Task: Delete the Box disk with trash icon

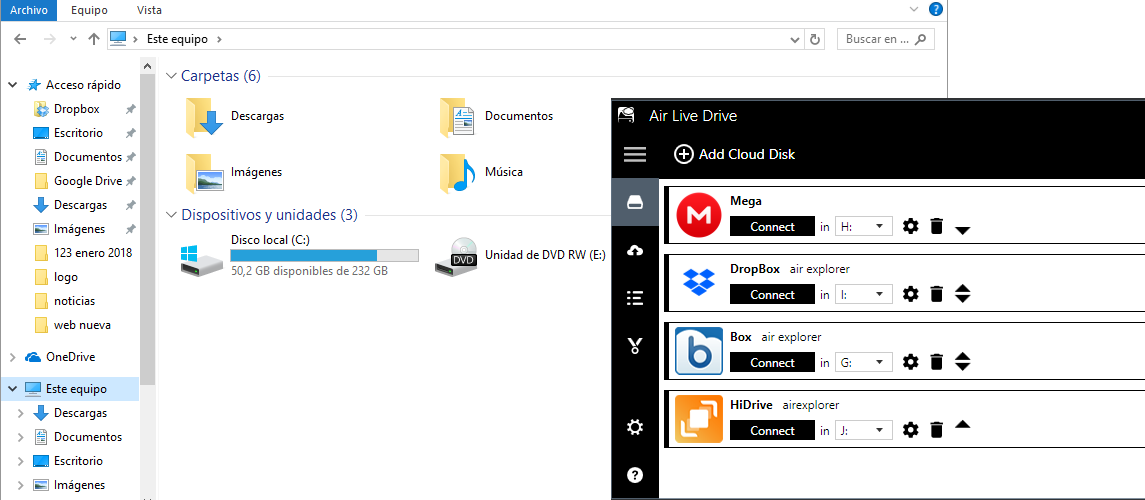Action: tap(937, 362)
